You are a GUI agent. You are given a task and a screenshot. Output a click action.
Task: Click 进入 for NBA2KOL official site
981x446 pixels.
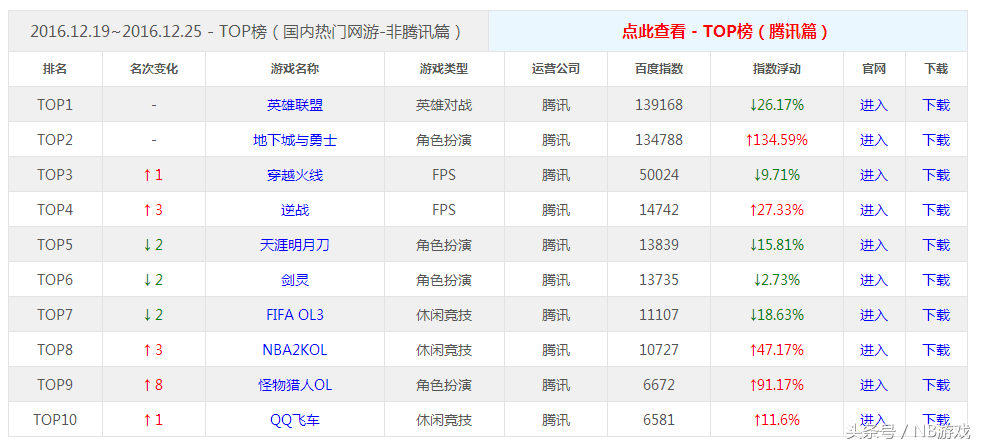pos(874,350)
